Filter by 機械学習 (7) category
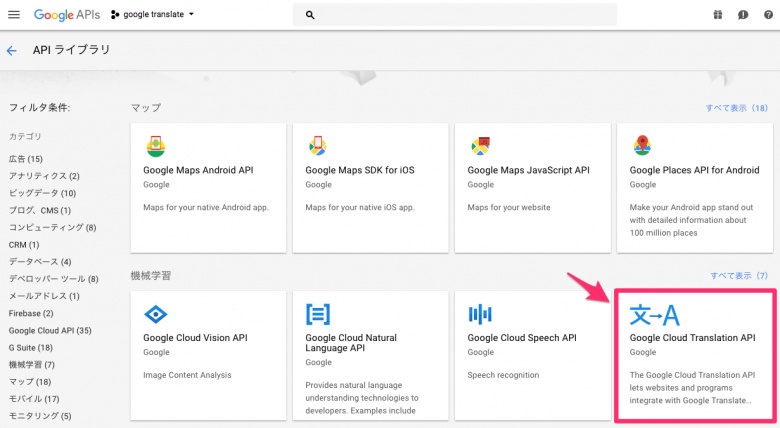The image size is (780, 428). point(30,364)
